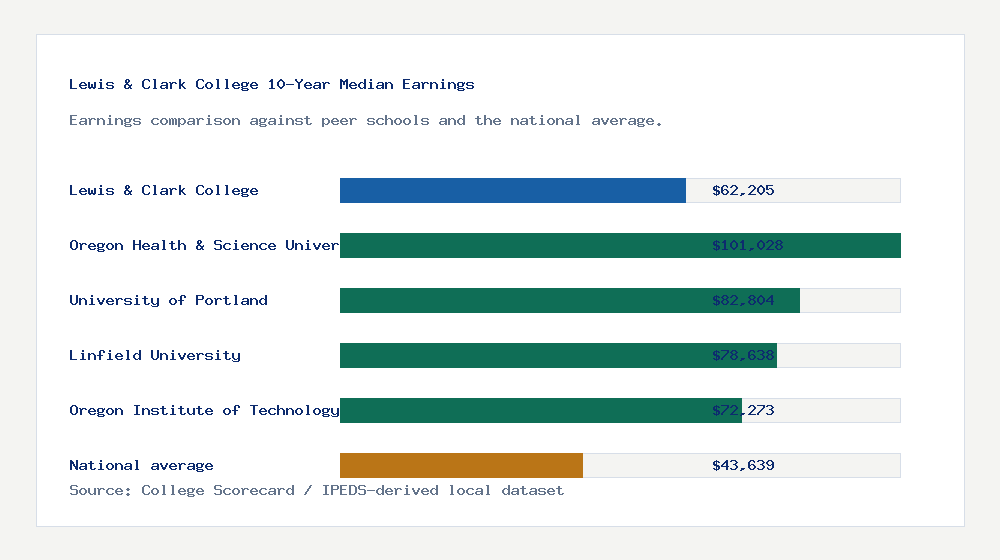
Task: Click the orange National average bar
Action: [x=461, y=466]
